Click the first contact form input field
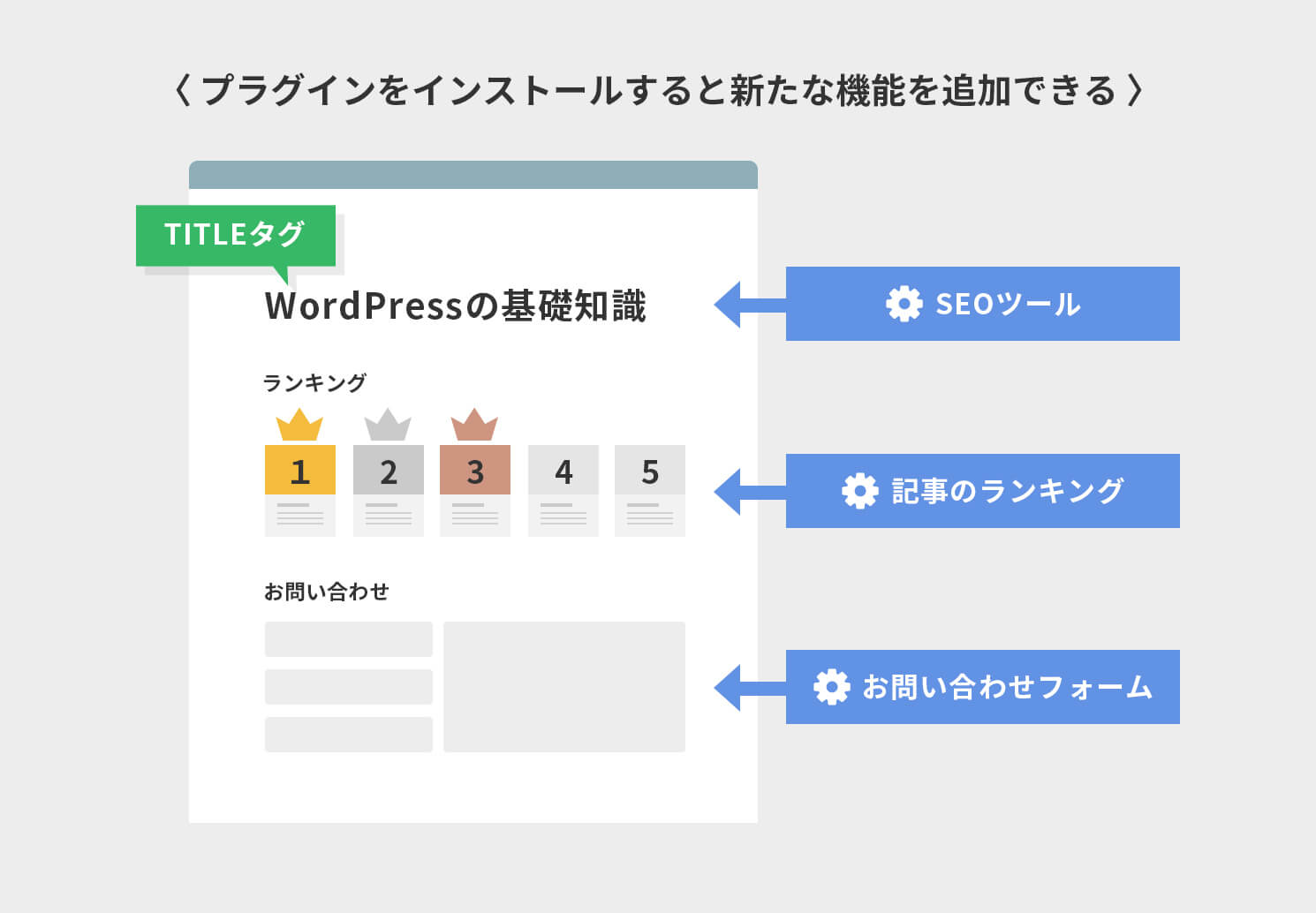 pyautogui.click(x=349, y=639)
